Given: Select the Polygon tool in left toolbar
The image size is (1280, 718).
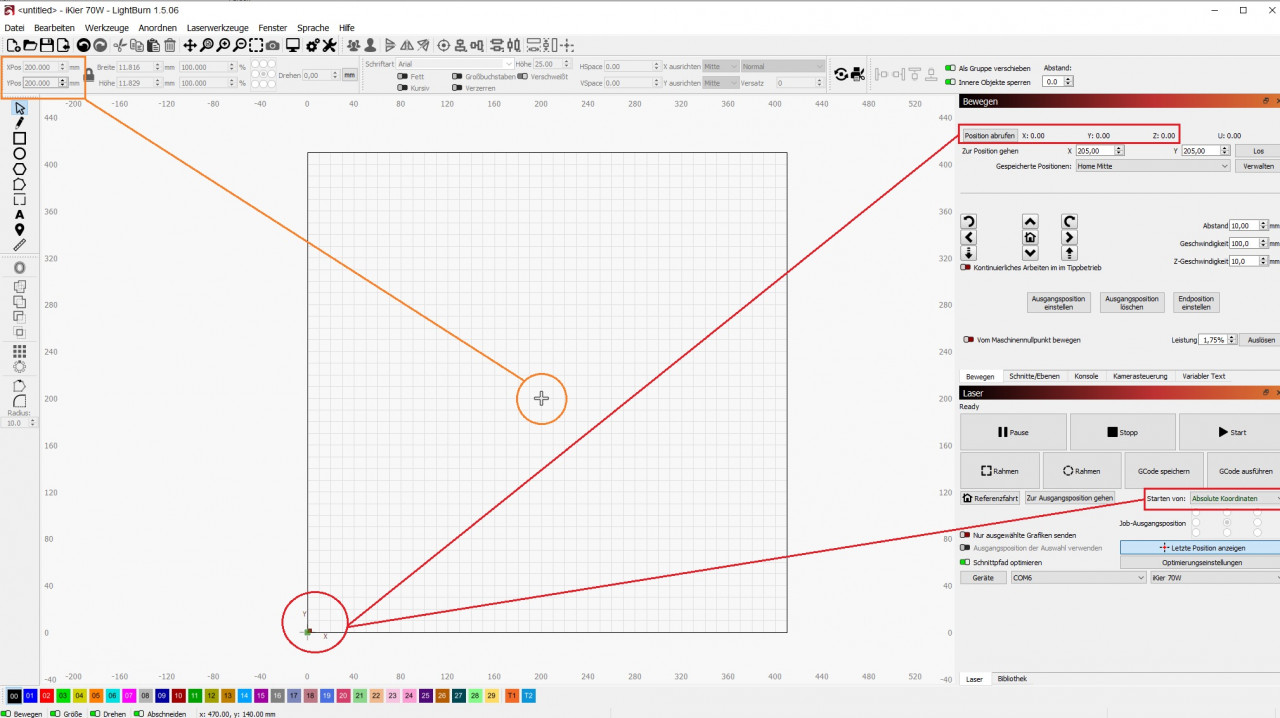Looking at the screenshot, I should 19,169.
